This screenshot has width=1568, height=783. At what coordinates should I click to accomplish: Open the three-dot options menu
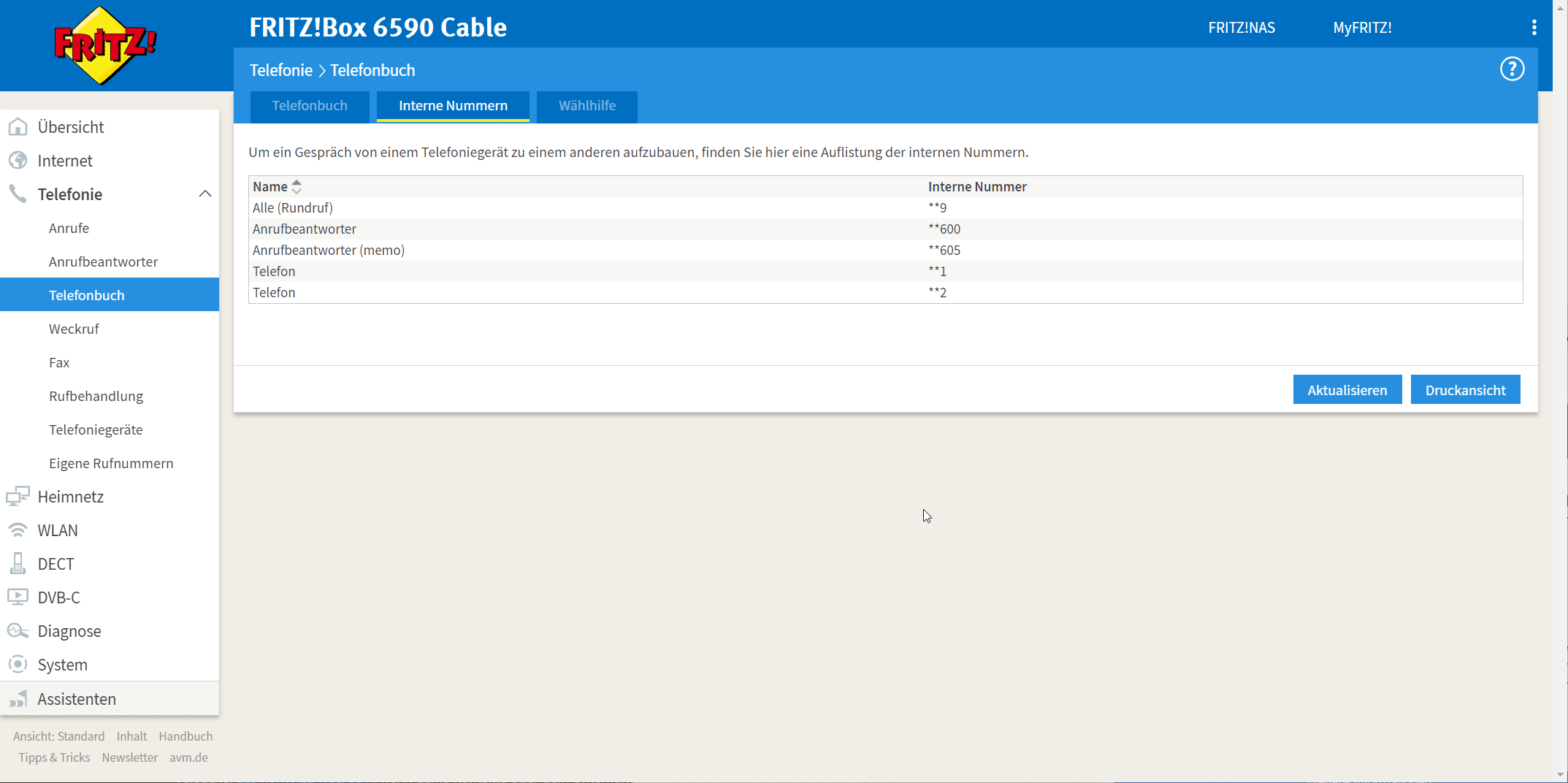click(1534, 28)
